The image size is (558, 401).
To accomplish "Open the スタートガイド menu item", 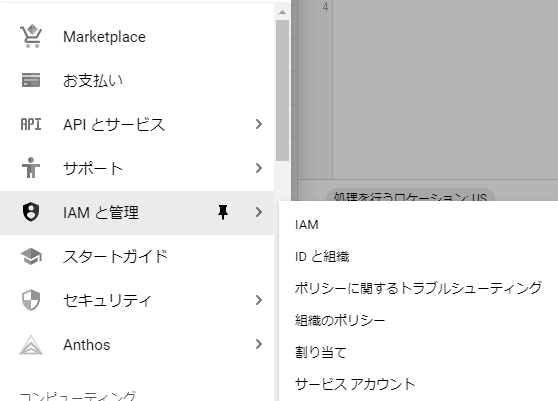I will (x=137, y=257).
